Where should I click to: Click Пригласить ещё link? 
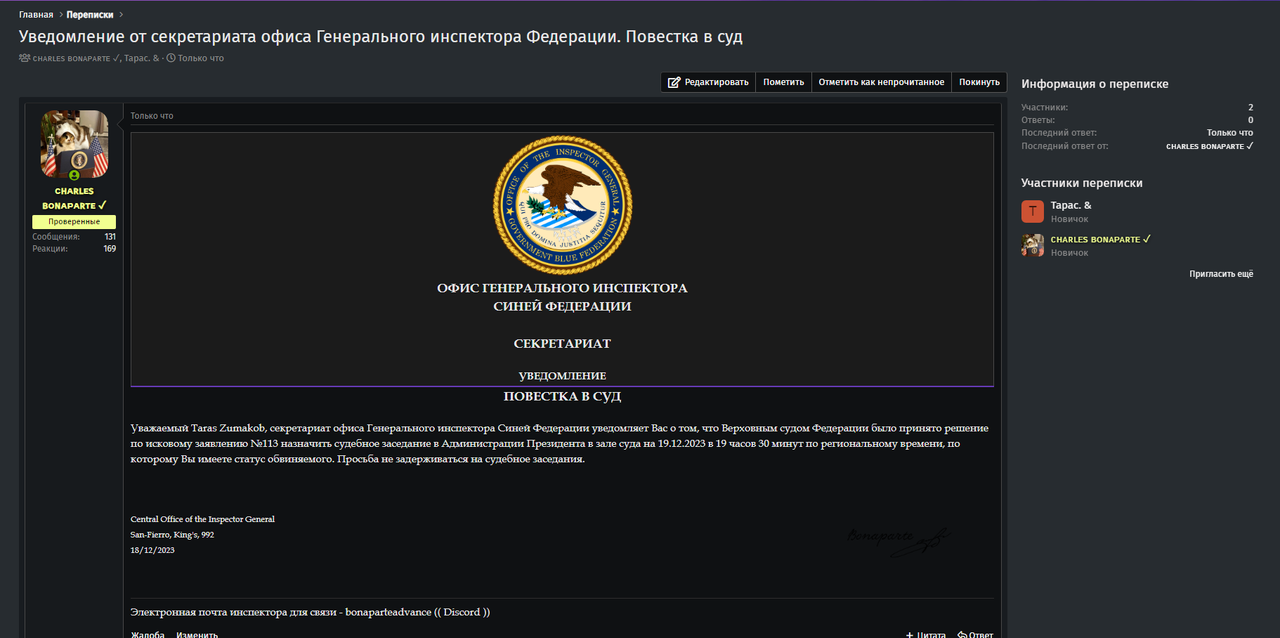[1221, 273]
